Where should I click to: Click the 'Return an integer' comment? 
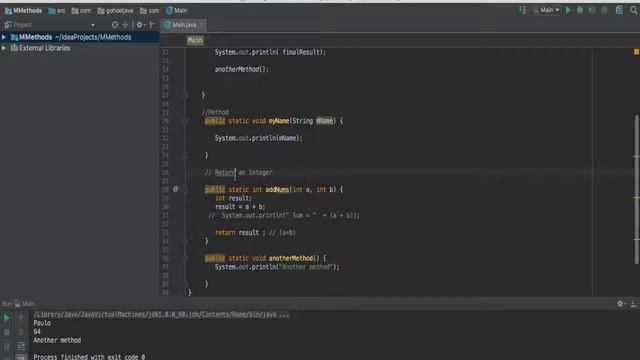[x=239, y=173]
